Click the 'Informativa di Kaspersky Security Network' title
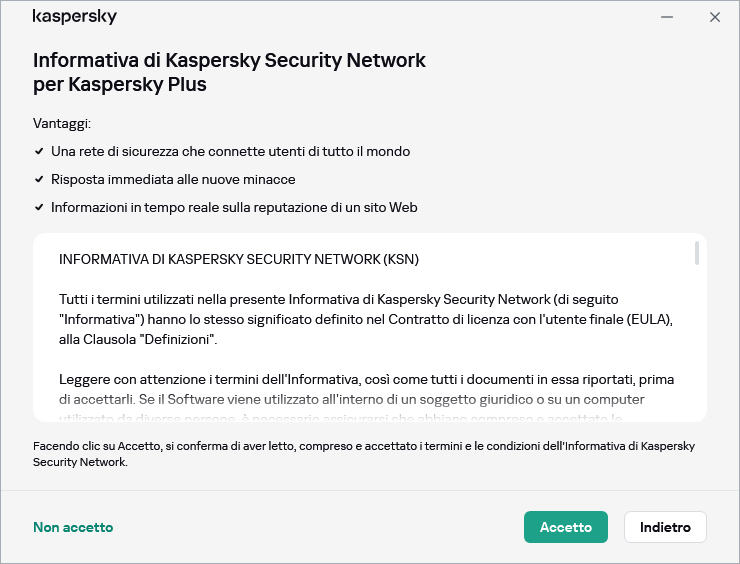 coord(230,72)
